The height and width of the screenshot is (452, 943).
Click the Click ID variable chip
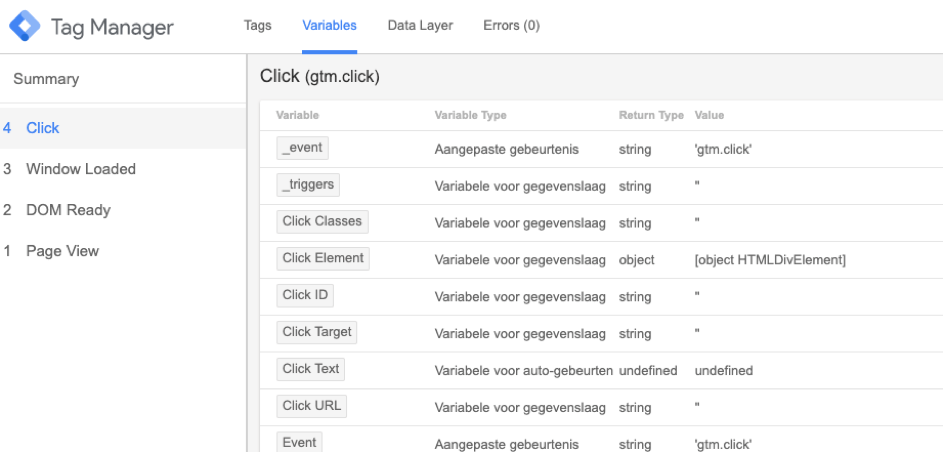(x=304, y=295)
